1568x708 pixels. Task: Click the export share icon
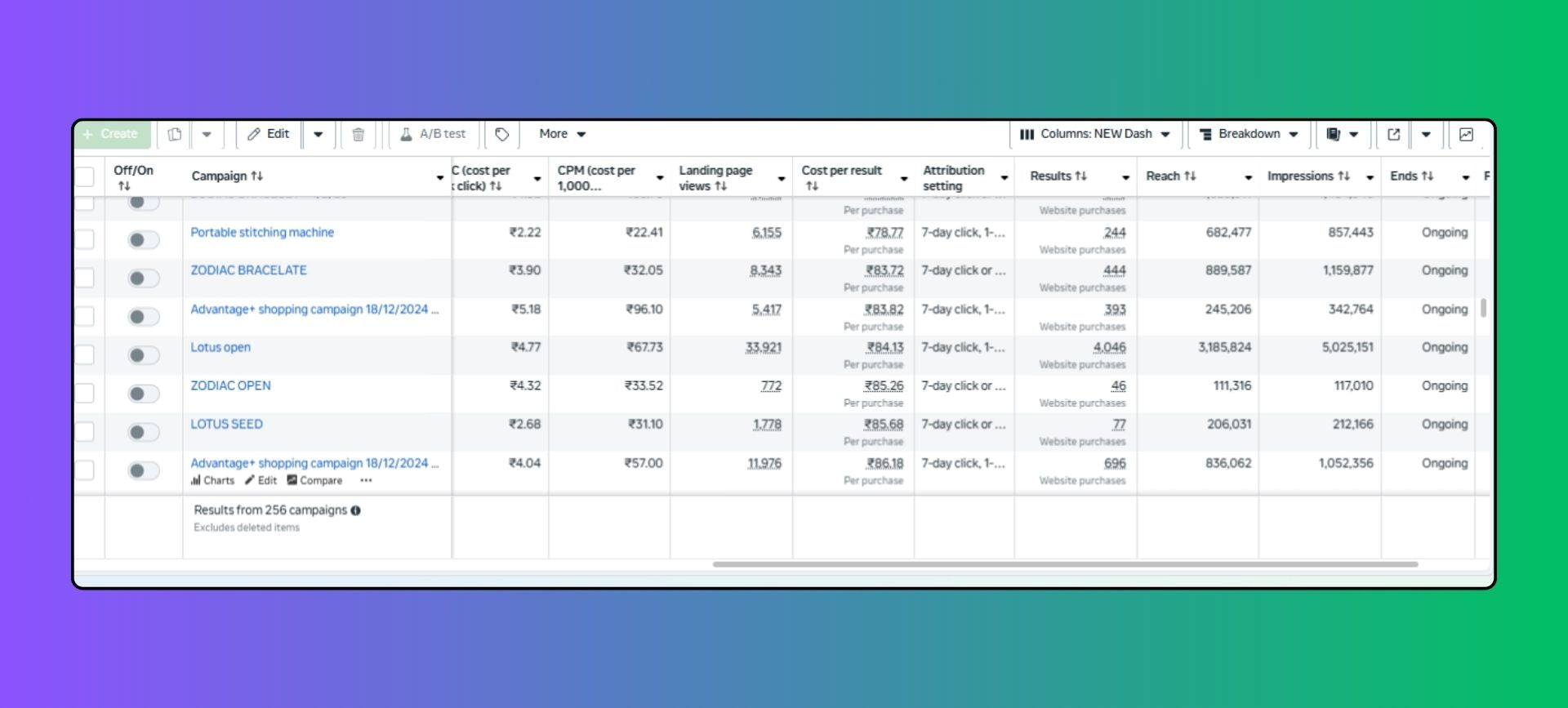pos(1393,134)
